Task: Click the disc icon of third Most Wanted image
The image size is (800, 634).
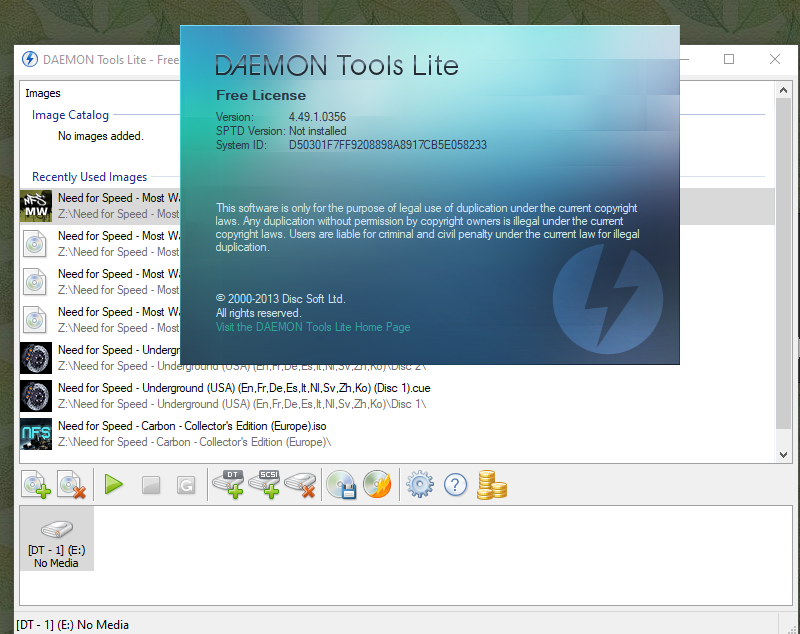Action: pyautogui.click(x=35, y=282)
